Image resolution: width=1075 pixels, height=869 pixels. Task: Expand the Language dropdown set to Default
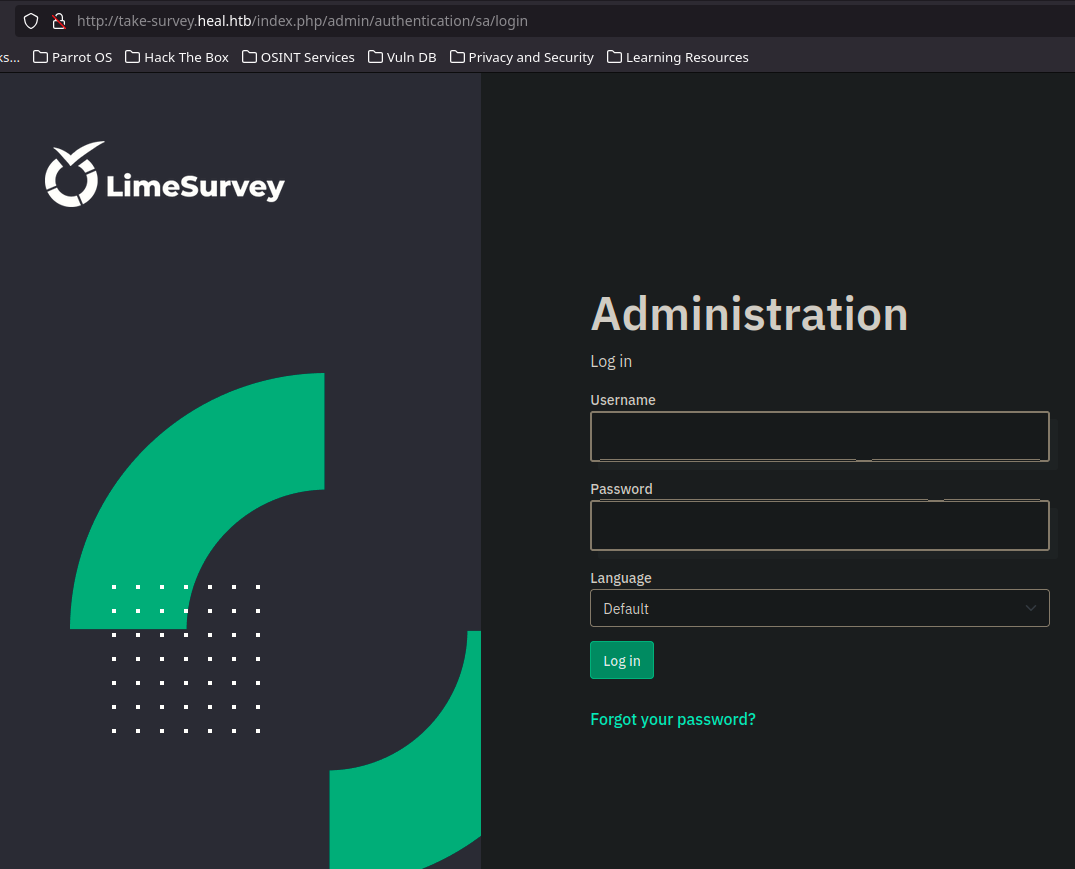click(819, 608)
